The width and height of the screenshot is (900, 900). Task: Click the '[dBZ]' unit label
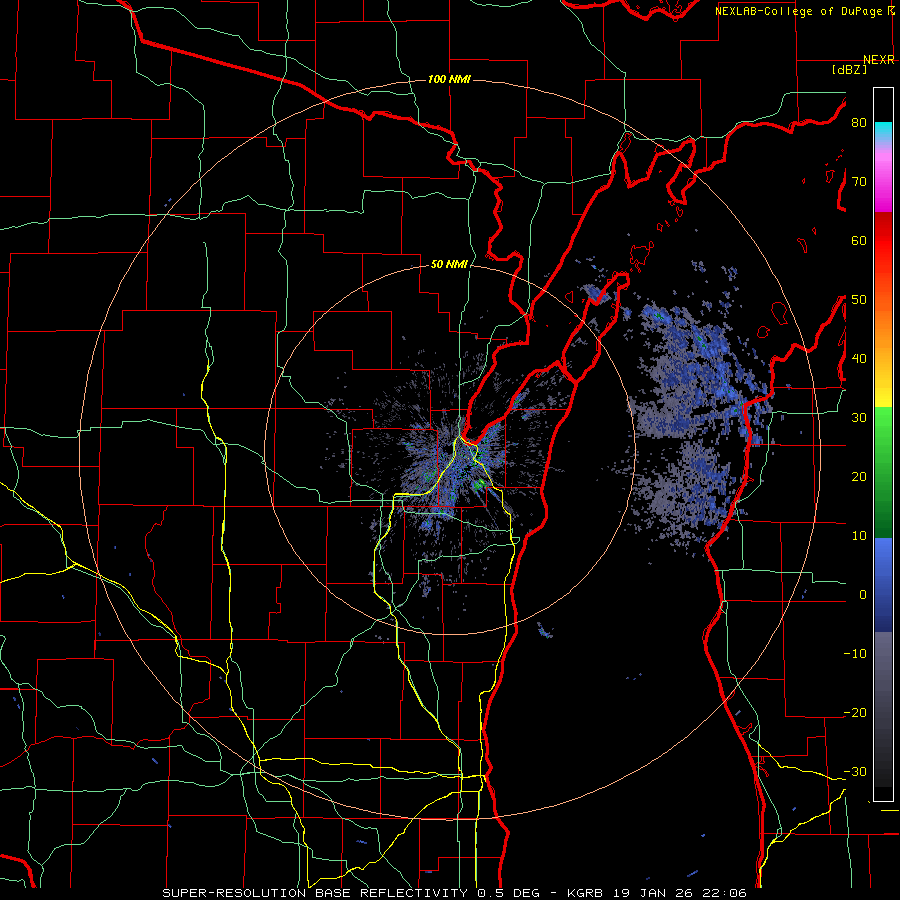(x=849, y=69)
